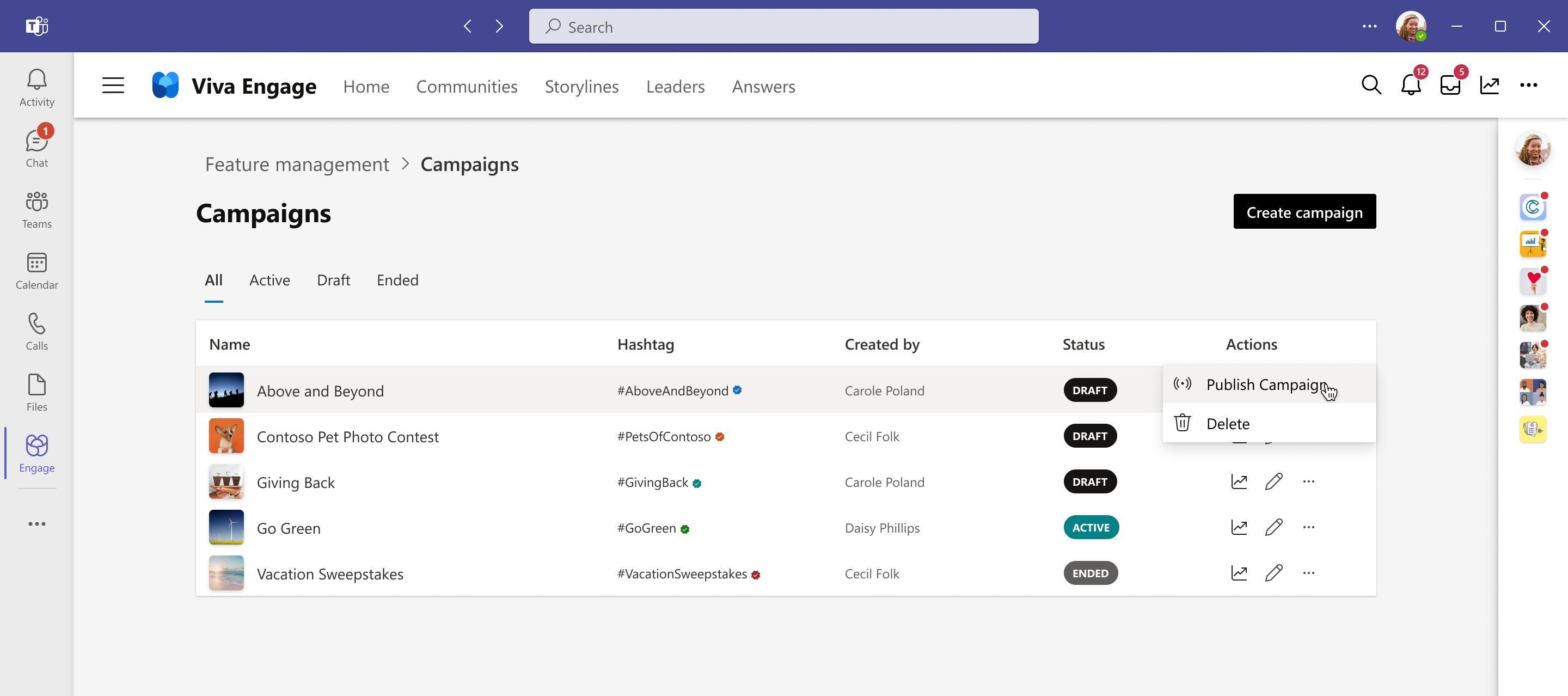1568x696 pixels.
Task: Open the Contoso Pet Photo Contest campaign
Action: click(347, 437)
